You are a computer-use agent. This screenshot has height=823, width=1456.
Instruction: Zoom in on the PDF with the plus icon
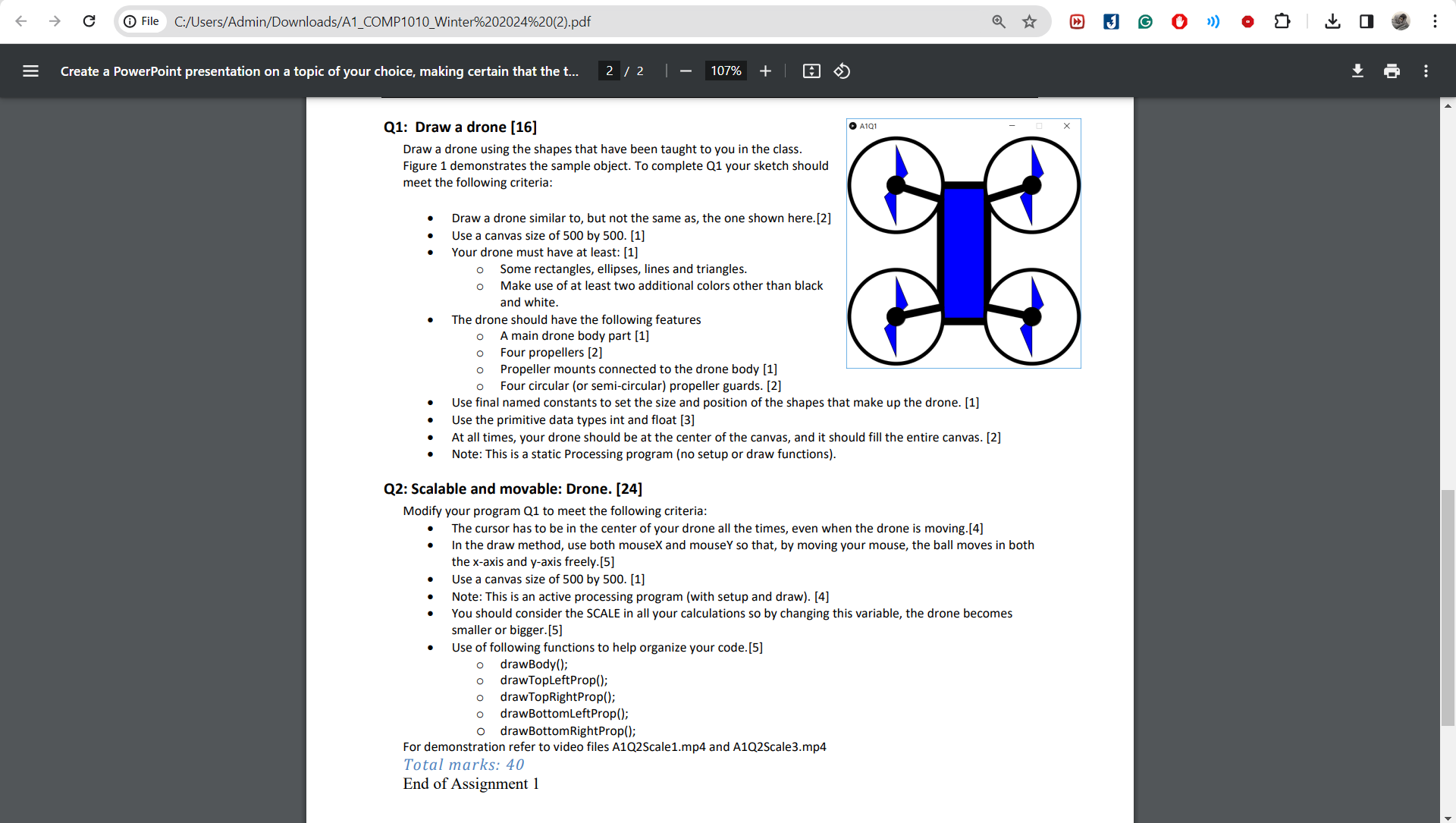pos(765,71)
